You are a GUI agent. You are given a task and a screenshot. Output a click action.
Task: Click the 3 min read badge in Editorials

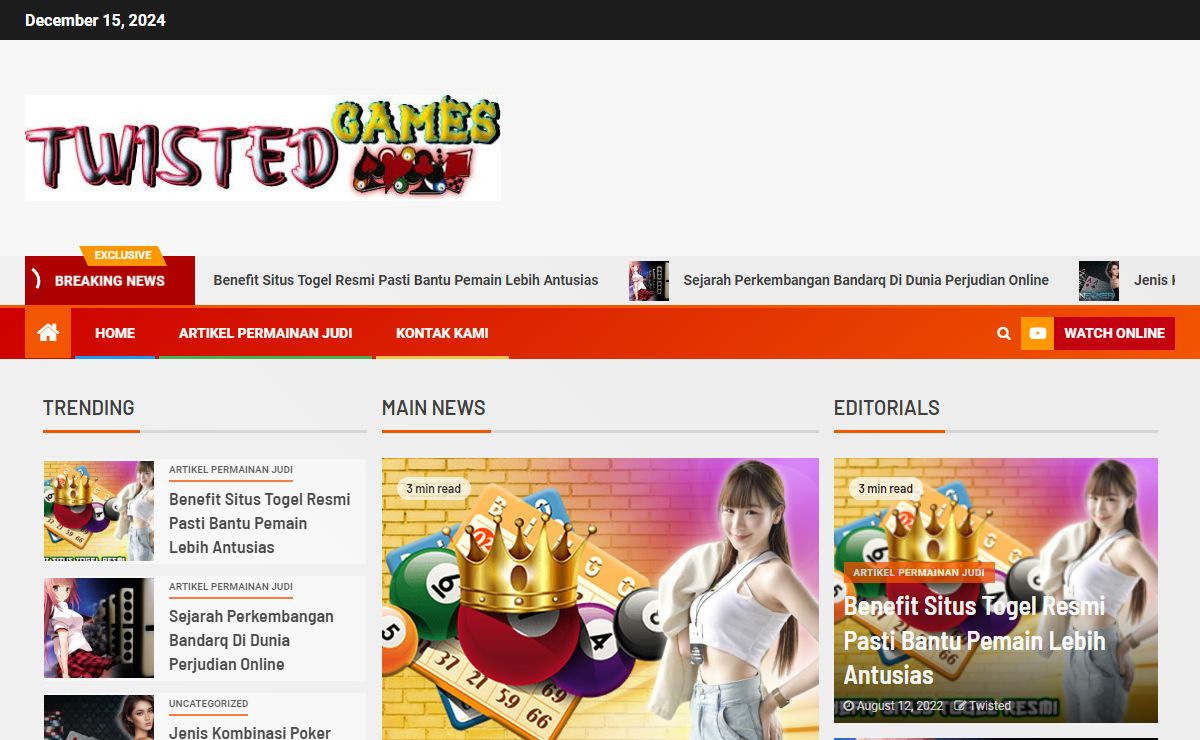tap(885, 489)
